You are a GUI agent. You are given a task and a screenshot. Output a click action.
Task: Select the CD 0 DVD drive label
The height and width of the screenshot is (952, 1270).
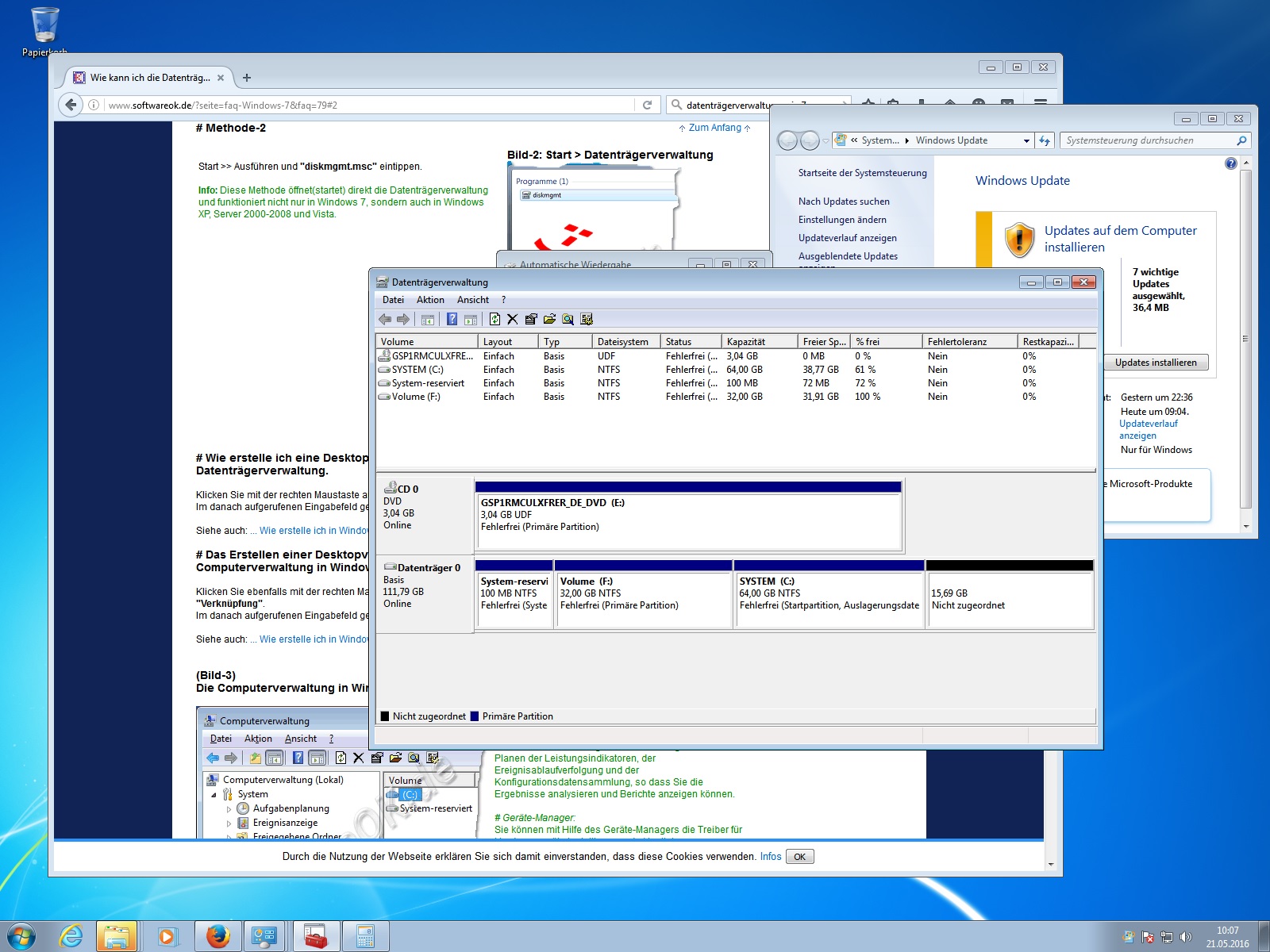point(425,515)
